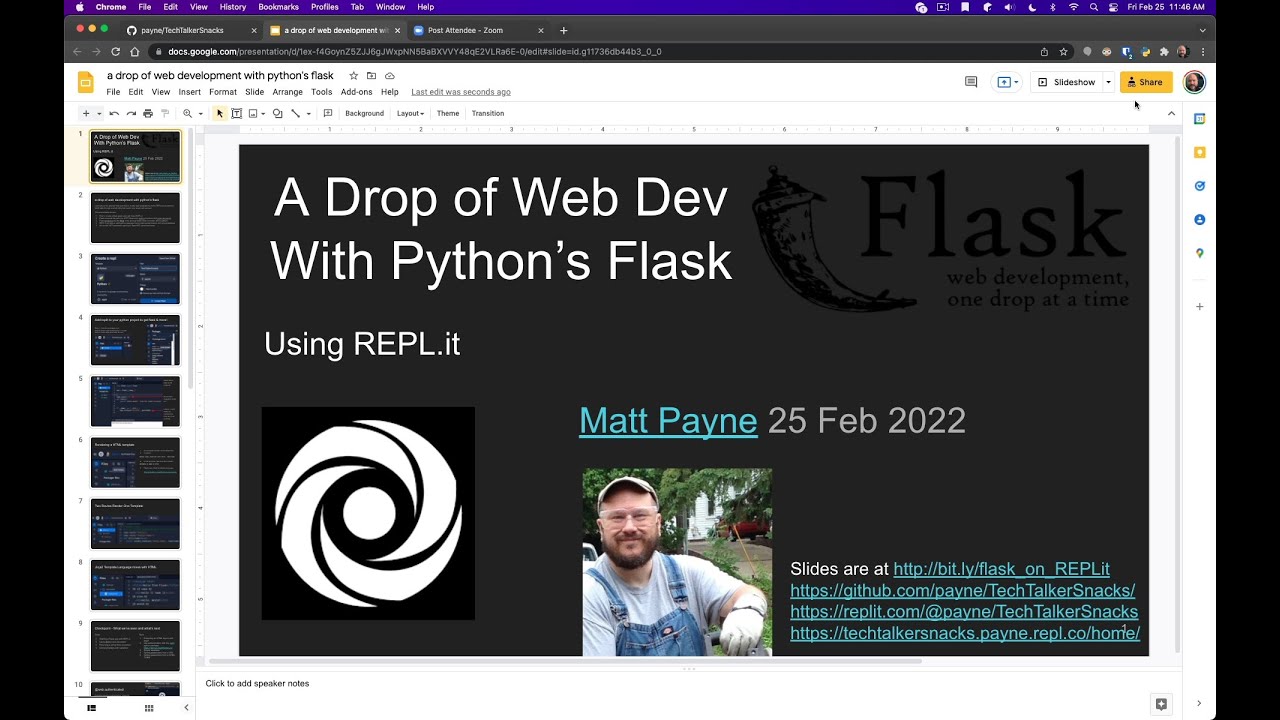Click the get add-ons plus icon

pos(1199,306)
